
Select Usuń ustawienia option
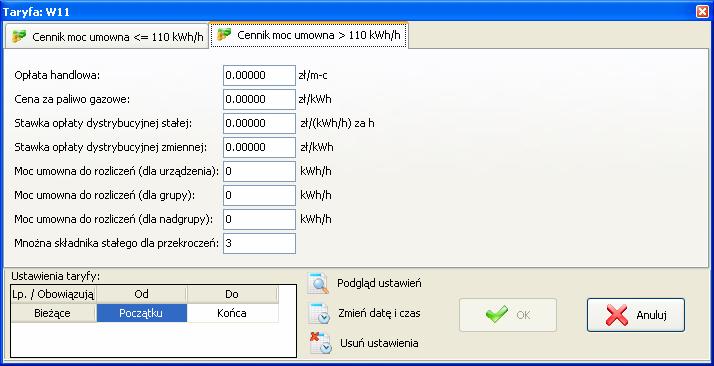379,343
